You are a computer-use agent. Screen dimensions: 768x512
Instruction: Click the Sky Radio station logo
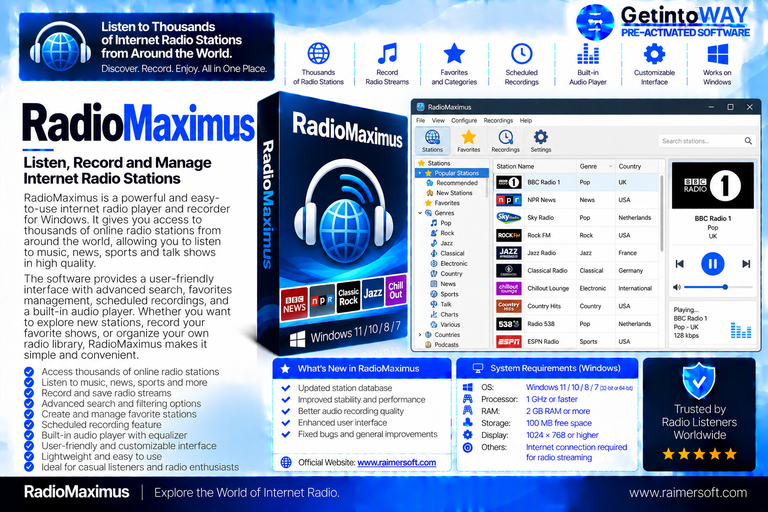click(x=508, y=218)
